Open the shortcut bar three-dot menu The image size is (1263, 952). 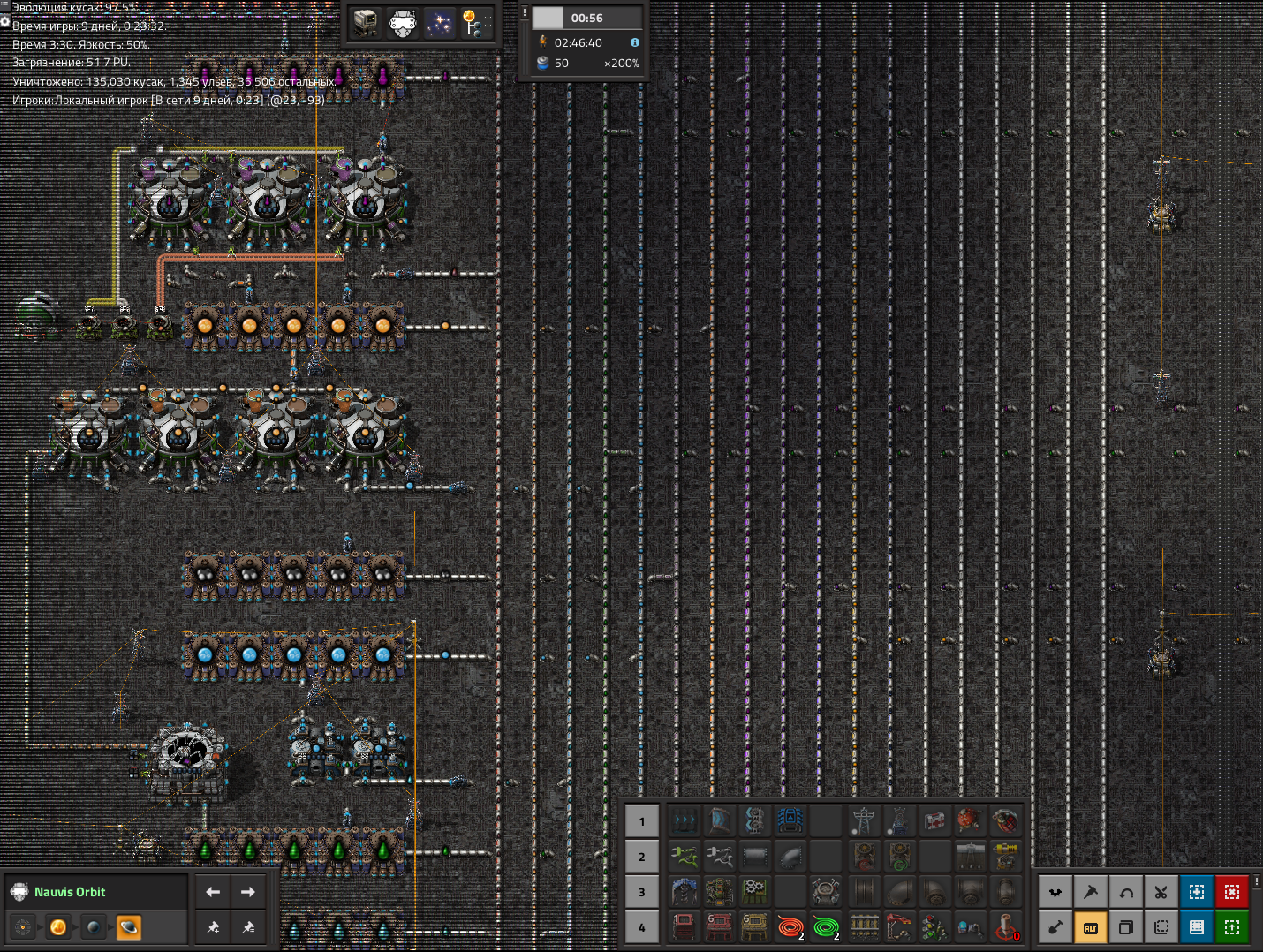(x=1256, y=880)
